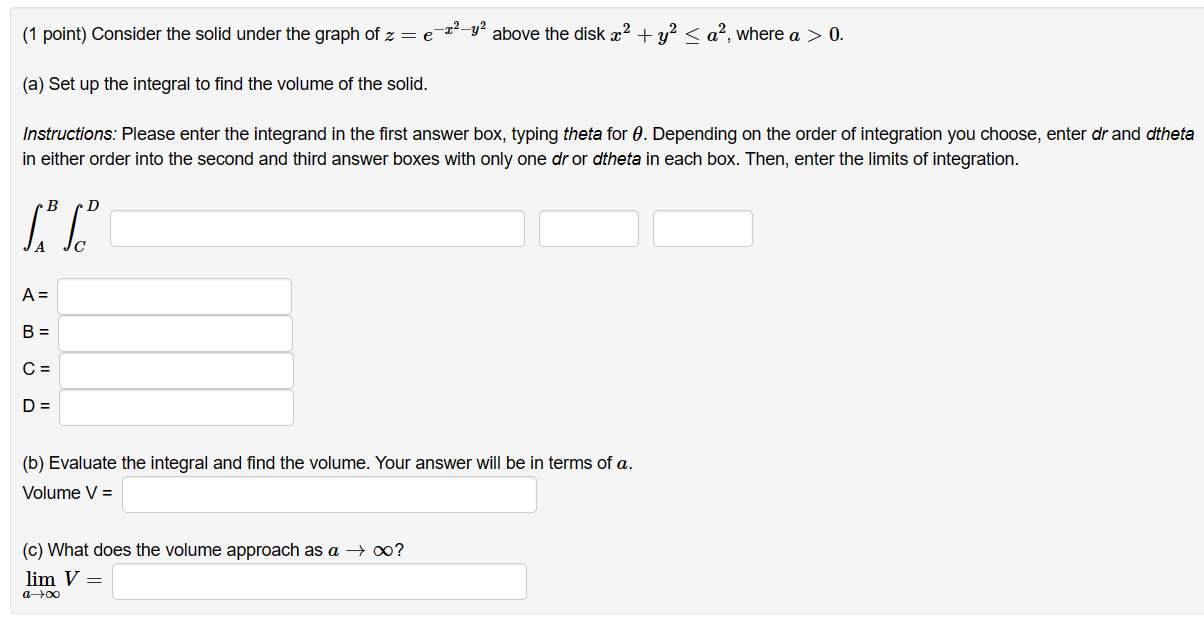Click the third answer box for dr or dtheta
The image size is (1204, 626).
point(702,228)
